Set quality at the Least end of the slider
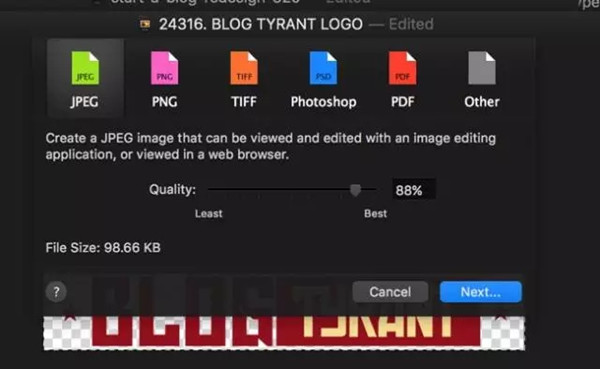Viewport: 600px width, 369px height. click(x=209, y=189)
